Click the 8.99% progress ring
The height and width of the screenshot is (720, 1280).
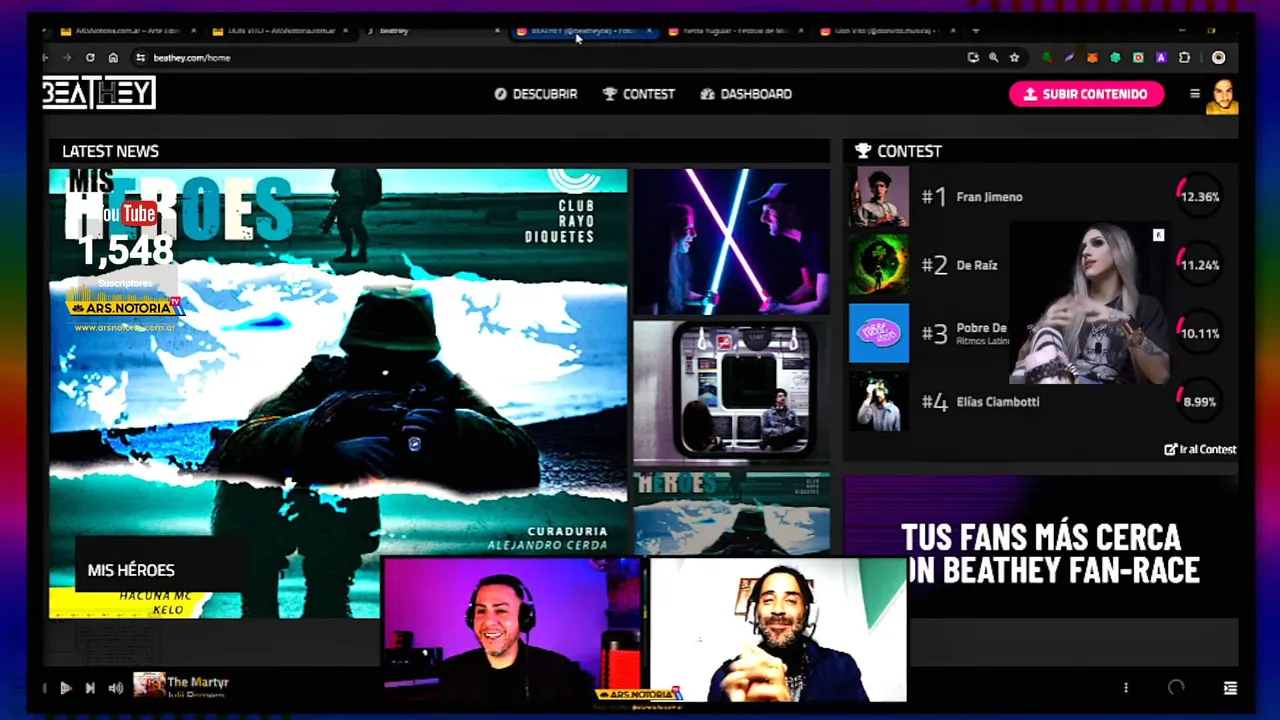click(1198, 401)
